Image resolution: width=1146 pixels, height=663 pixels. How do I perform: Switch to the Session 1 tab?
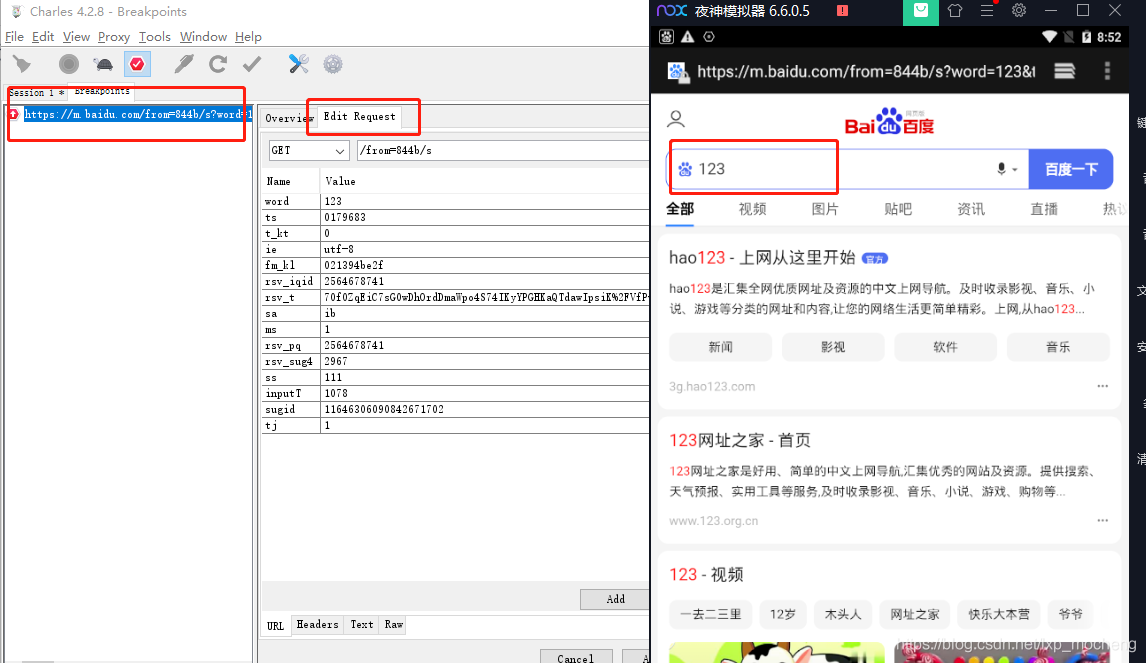click(37, 93)
